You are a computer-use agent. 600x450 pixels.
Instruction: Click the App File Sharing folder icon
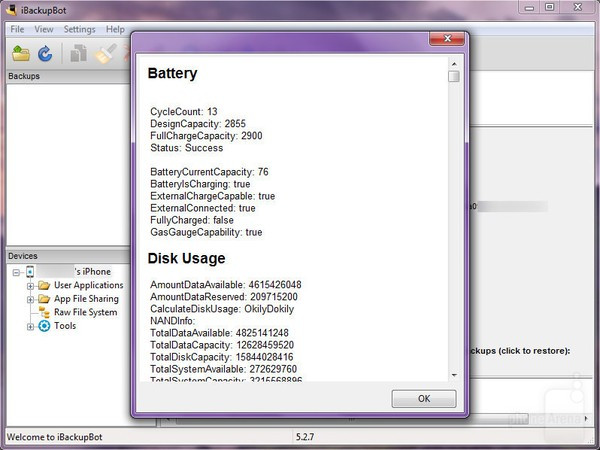pos(44,299)
